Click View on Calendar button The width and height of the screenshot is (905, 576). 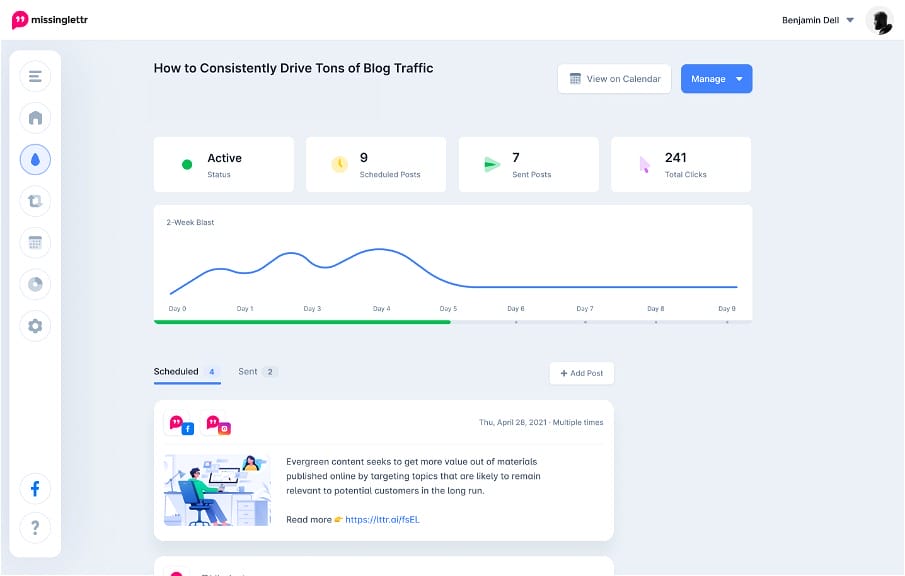614,78
